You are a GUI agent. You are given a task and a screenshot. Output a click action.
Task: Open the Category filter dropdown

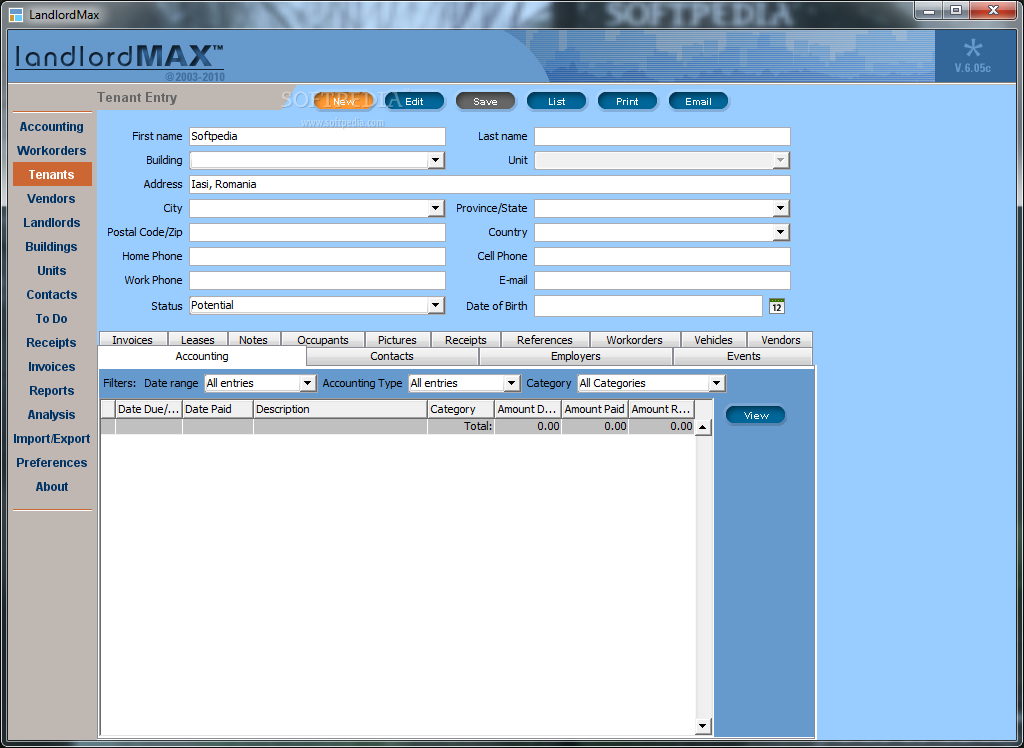click(717, 383)
